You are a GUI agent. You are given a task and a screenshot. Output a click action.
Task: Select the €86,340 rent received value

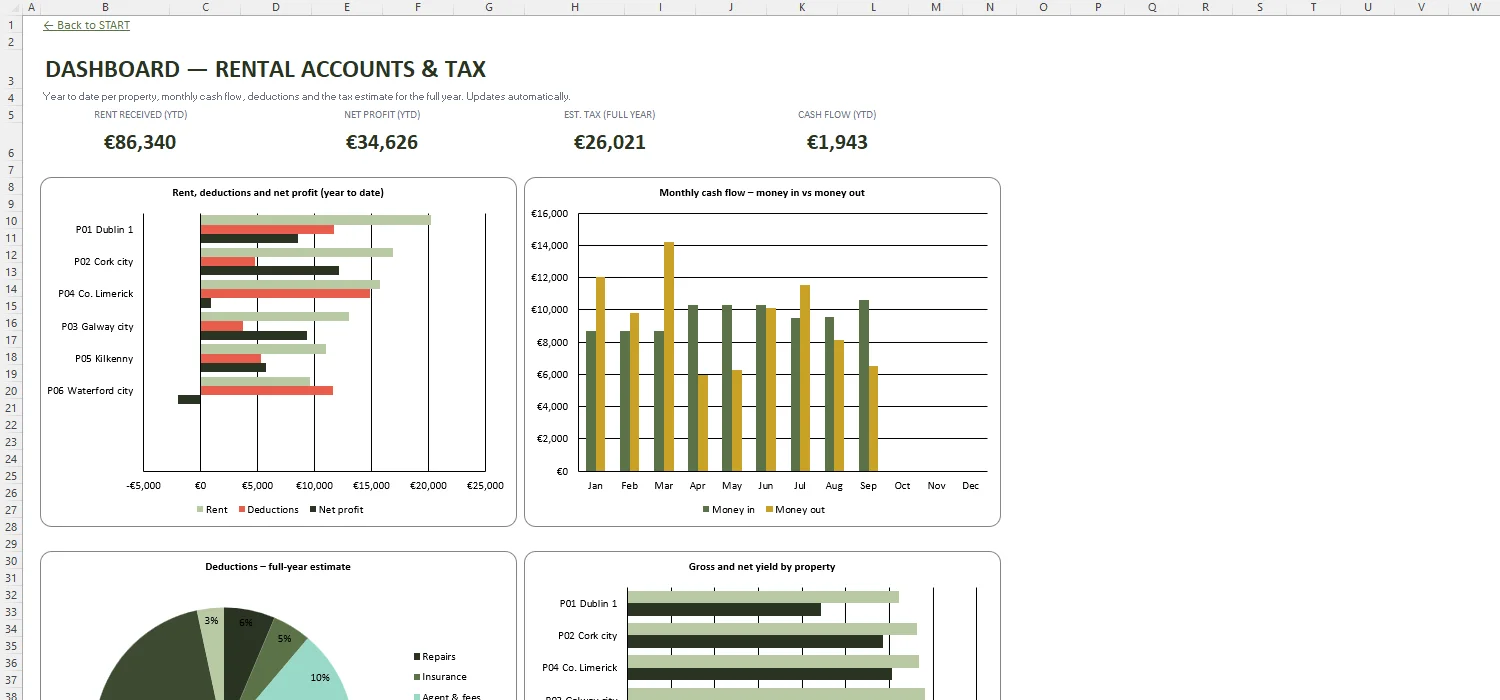click(x=140, y=142)
